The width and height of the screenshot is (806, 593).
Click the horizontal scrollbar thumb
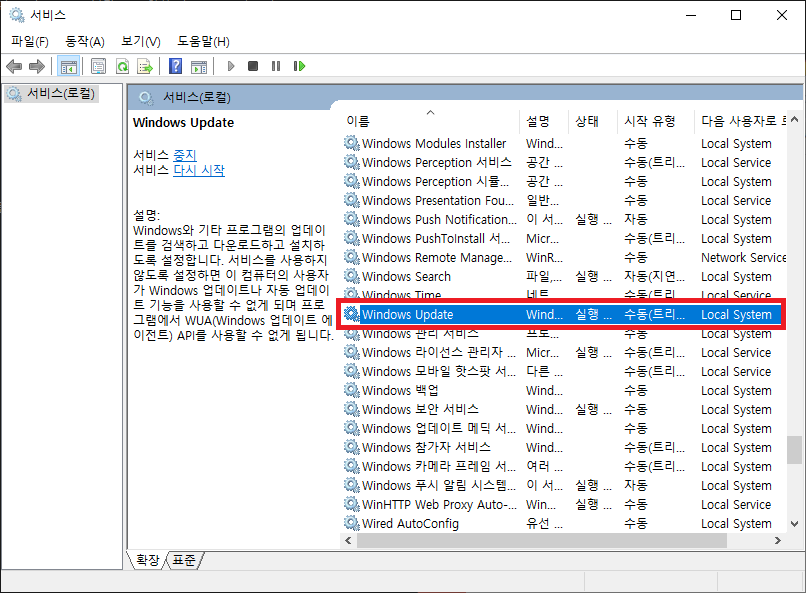pyautogui.click(x=542, y=540)
